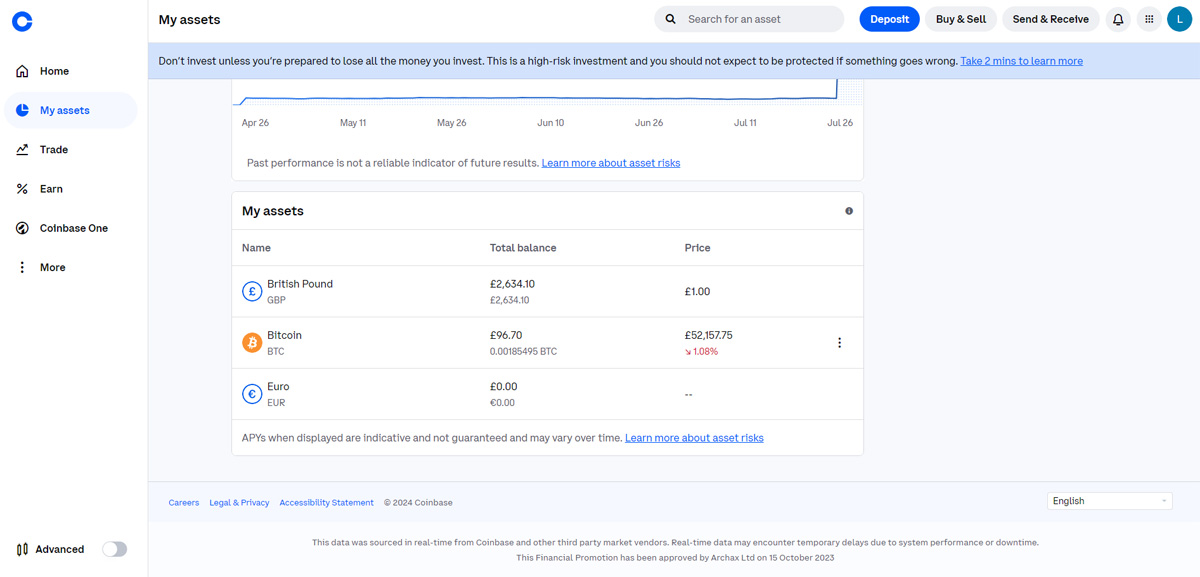Open Coinbase One in the sidebar
This screenshot has height=577, width=1200.
click(70, 228)
